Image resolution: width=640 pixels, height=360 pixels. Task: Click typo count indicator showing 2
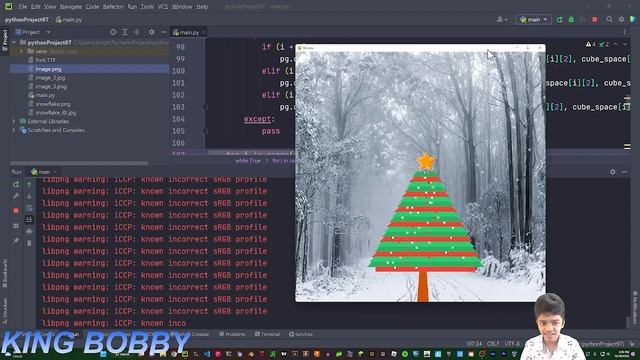[x=604, y=44]
